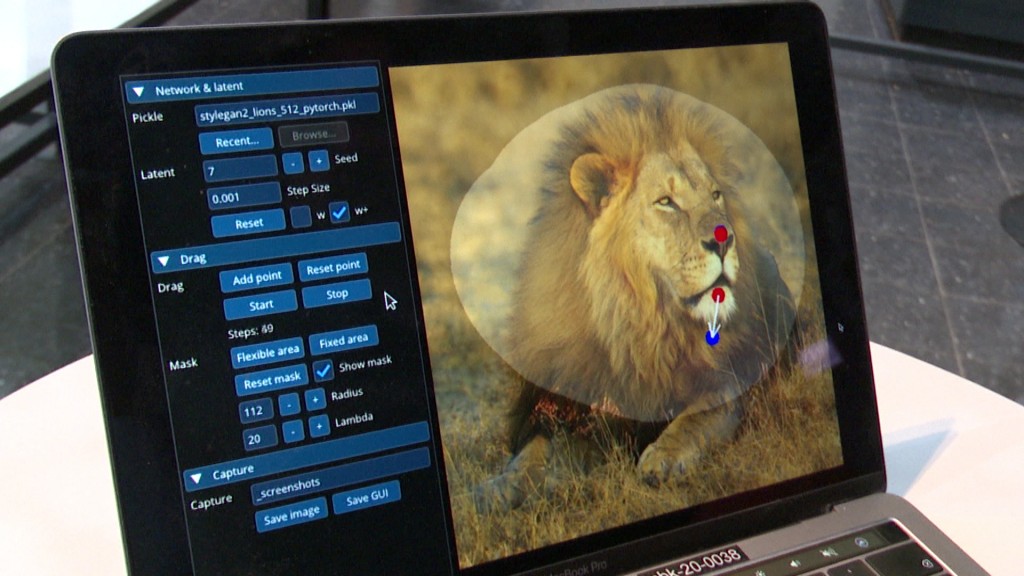The width and height of the screenshot is (1024, 576).
Task: Click the "Mask" label
Action: 183,364
